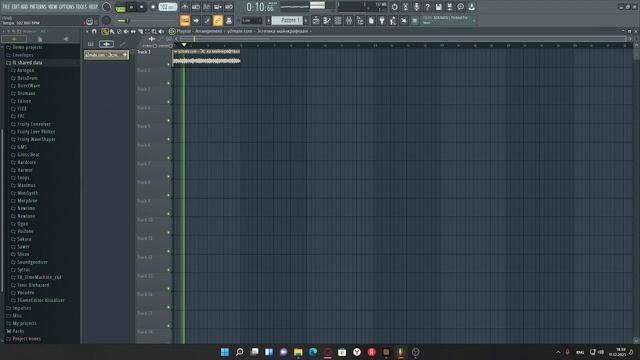The width and height of the screenshot is (640, 360).
Task: Expand the Packs folder in browser
Action: 18,331
